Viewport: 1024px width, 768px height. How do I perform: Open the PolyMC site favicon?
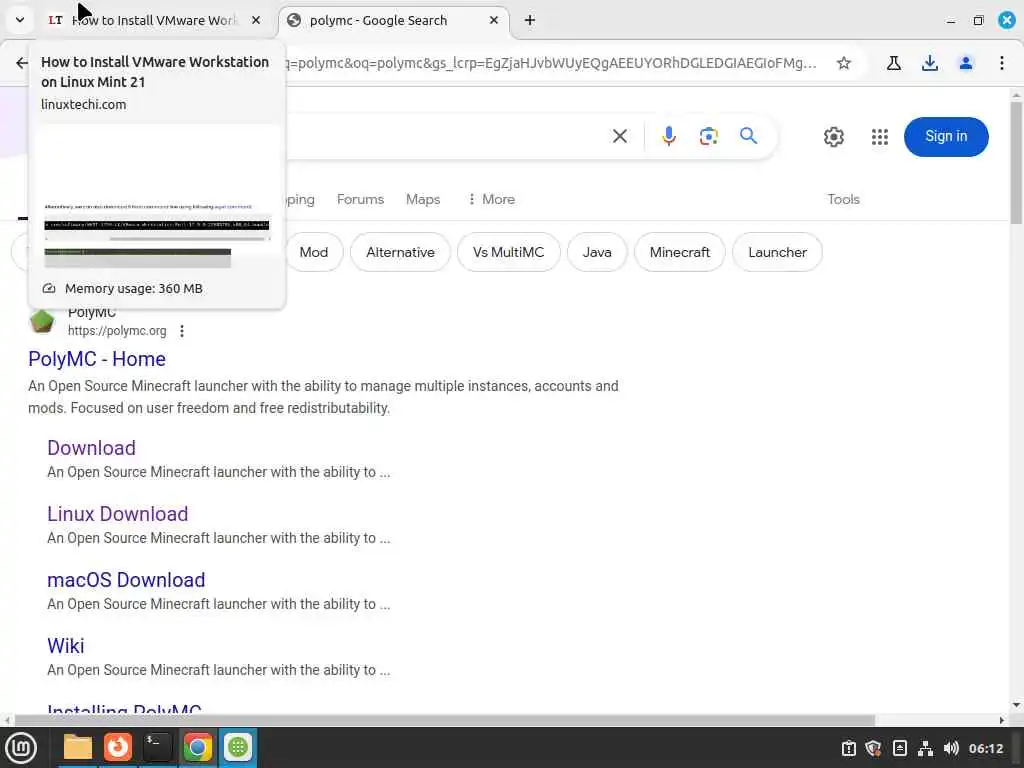42,321
